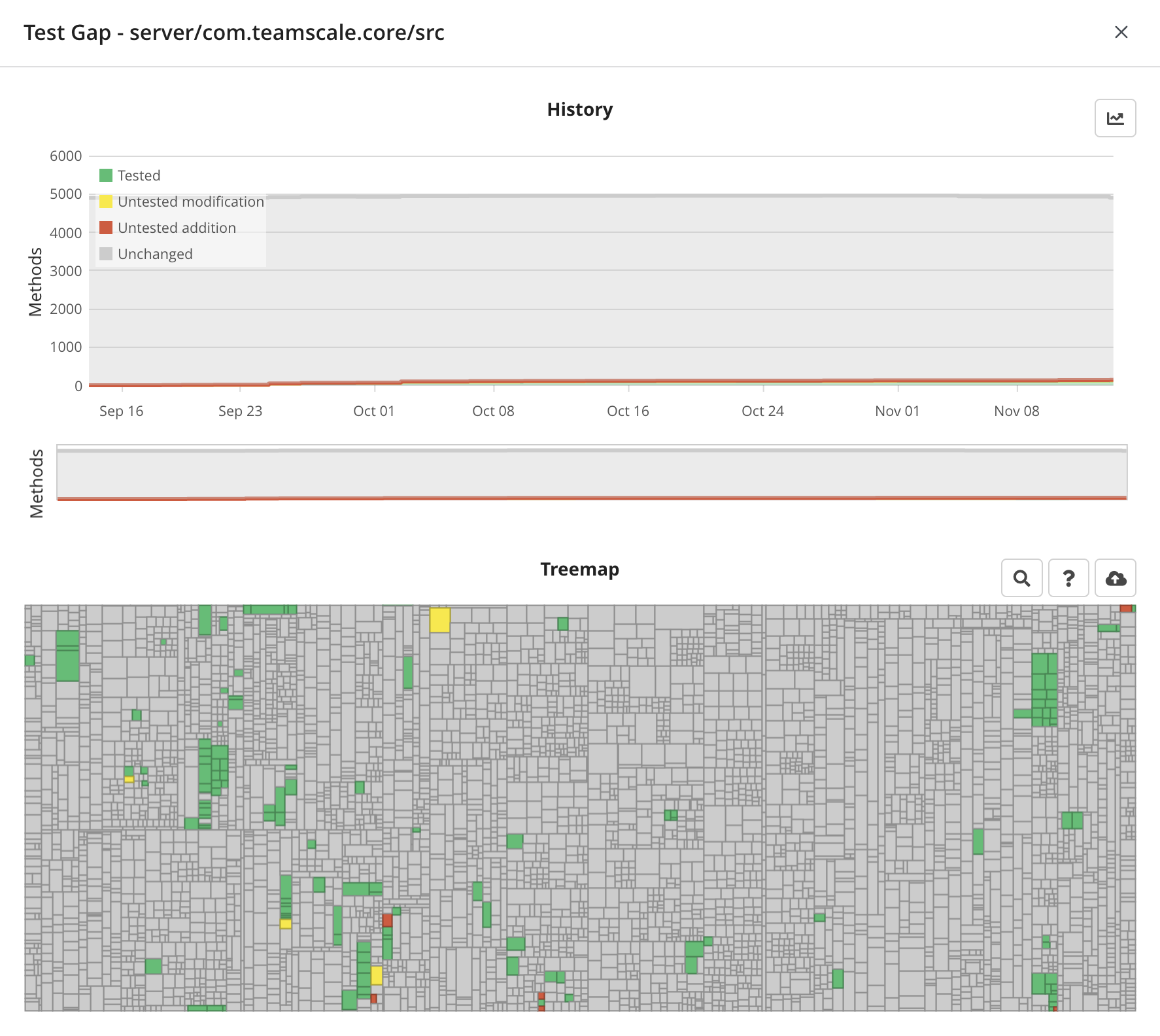The width and height of the screenshot is (1160, 1036).
Task: Open Treemap help via question mark icon
Action: point(1068,578)
